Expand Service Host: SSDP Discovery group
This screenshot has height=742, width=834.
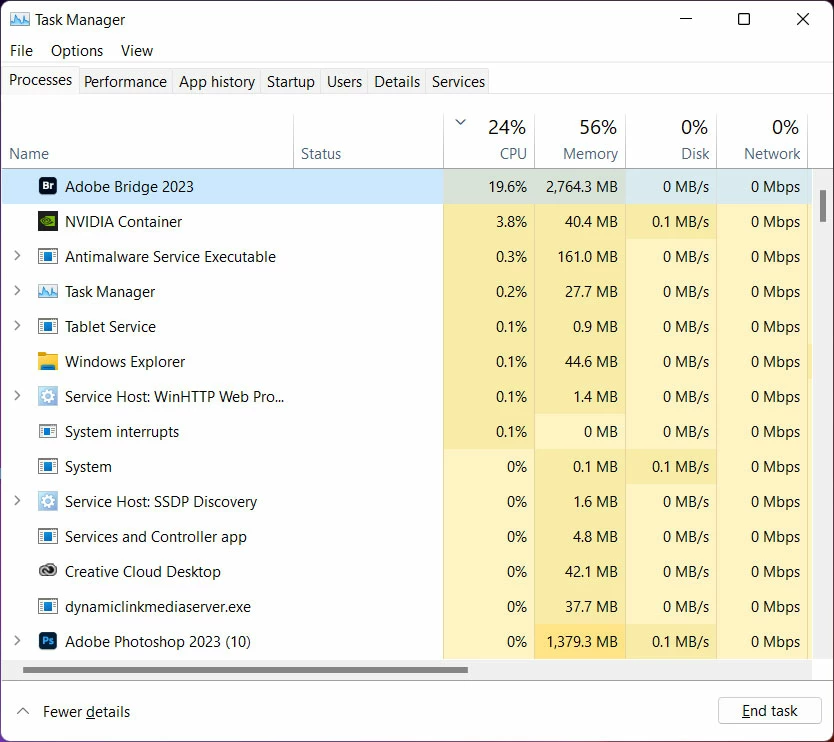pyautogui.click(x=17, y=501)
